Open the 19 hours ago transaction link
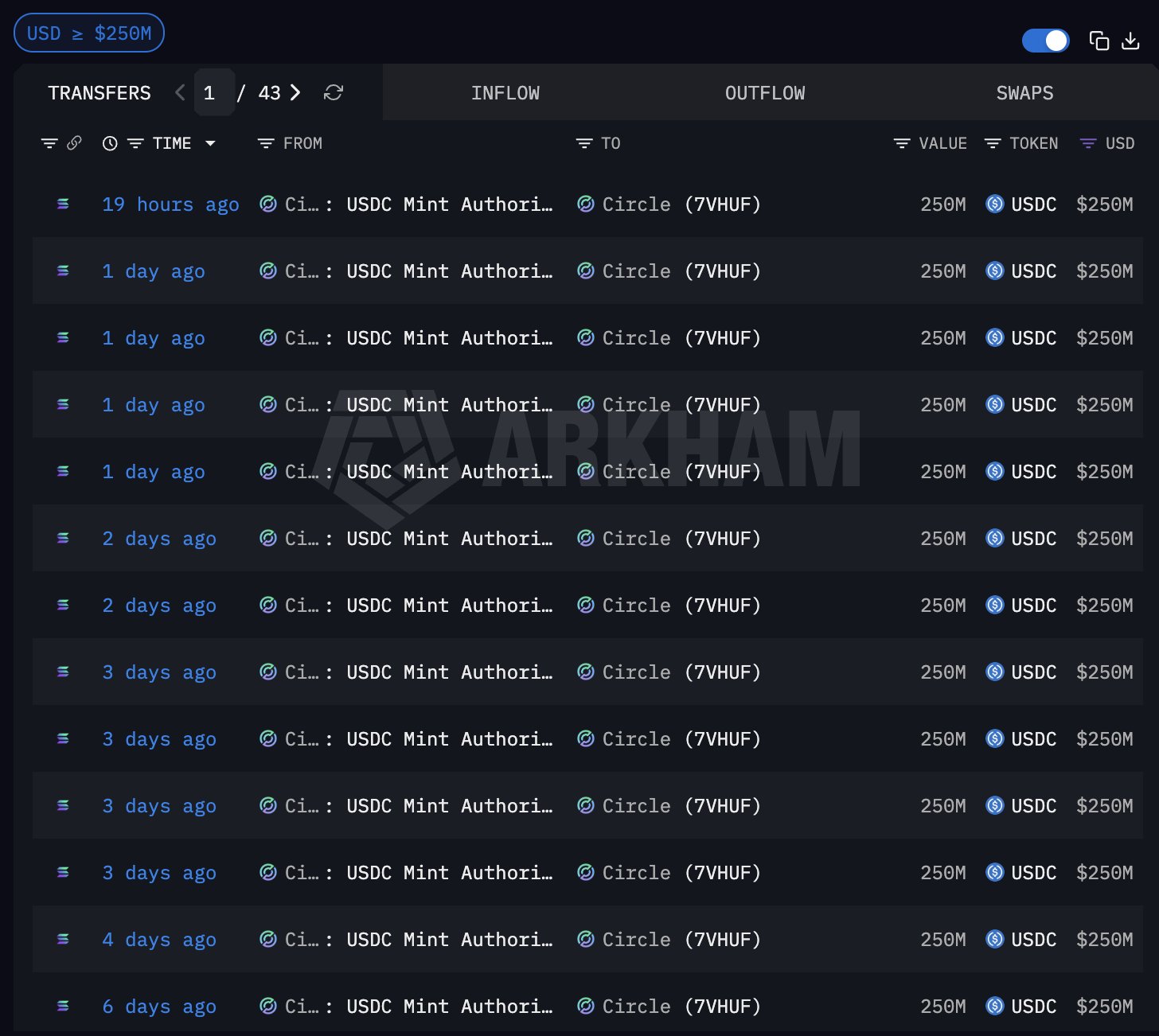 point(170,204)
